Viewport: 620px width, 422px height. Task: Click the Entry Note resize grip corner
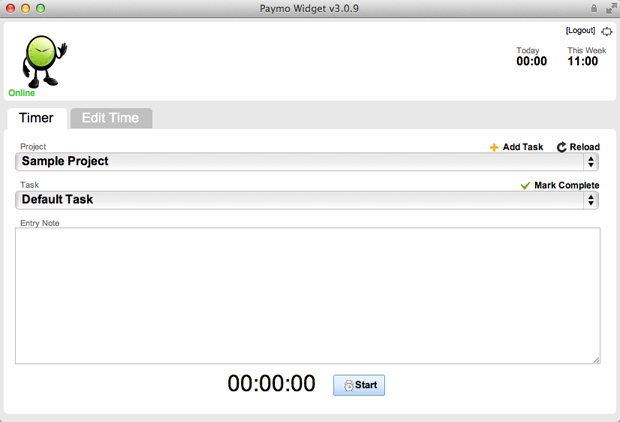[596, 360]
